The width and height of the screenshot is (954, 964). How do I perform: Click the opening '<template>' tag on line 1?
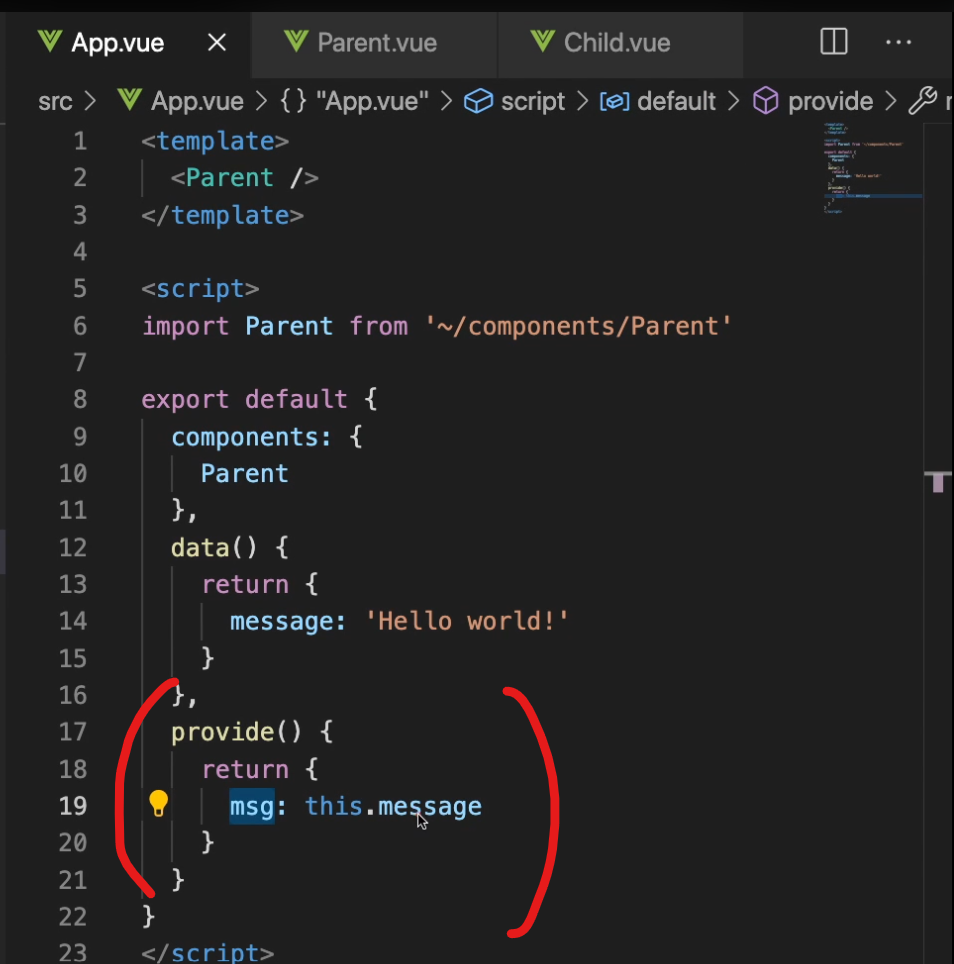pyautogui.click(x=215, y=141)
